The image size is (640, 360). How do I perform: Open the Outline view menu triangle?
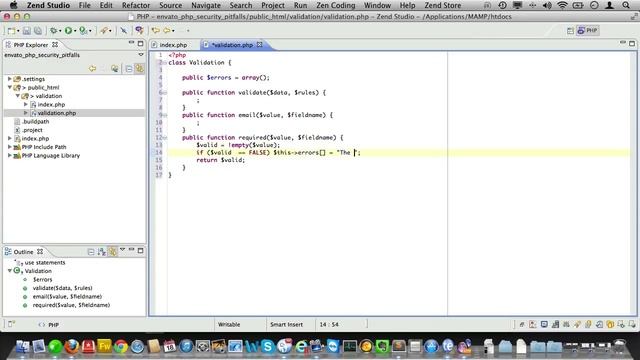click(122, 250)
